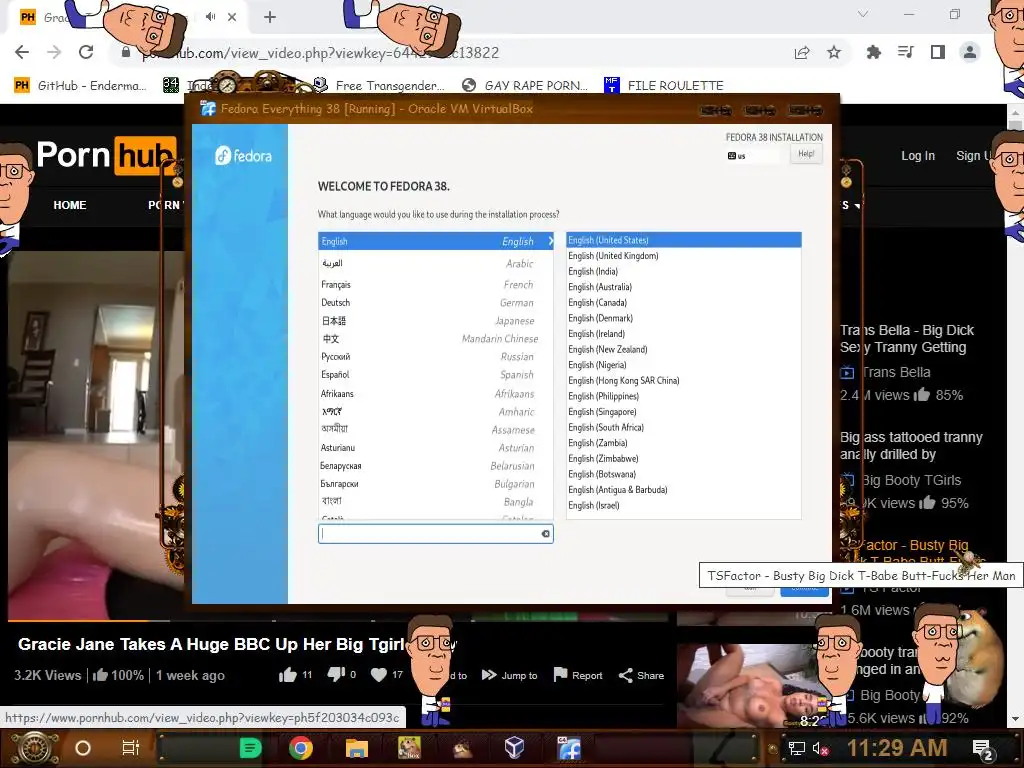Select English (Zambia) locale
The image size is (1024, 768).
click(x=684, y=443)
